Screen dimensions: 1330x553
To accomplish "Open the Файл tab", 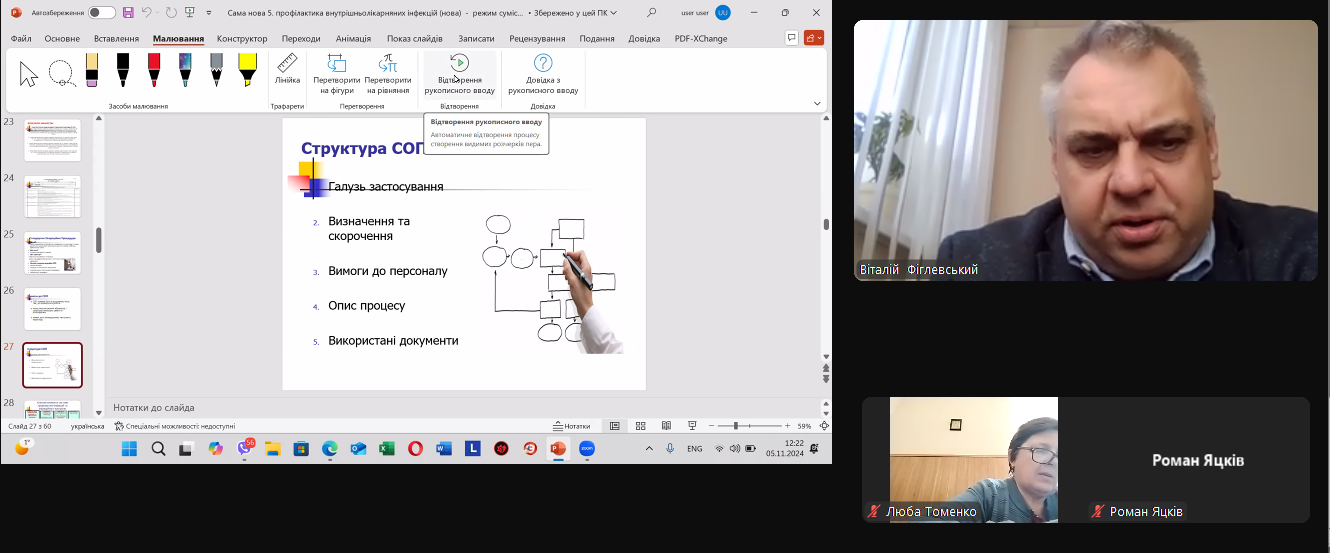I will (21, 38).
